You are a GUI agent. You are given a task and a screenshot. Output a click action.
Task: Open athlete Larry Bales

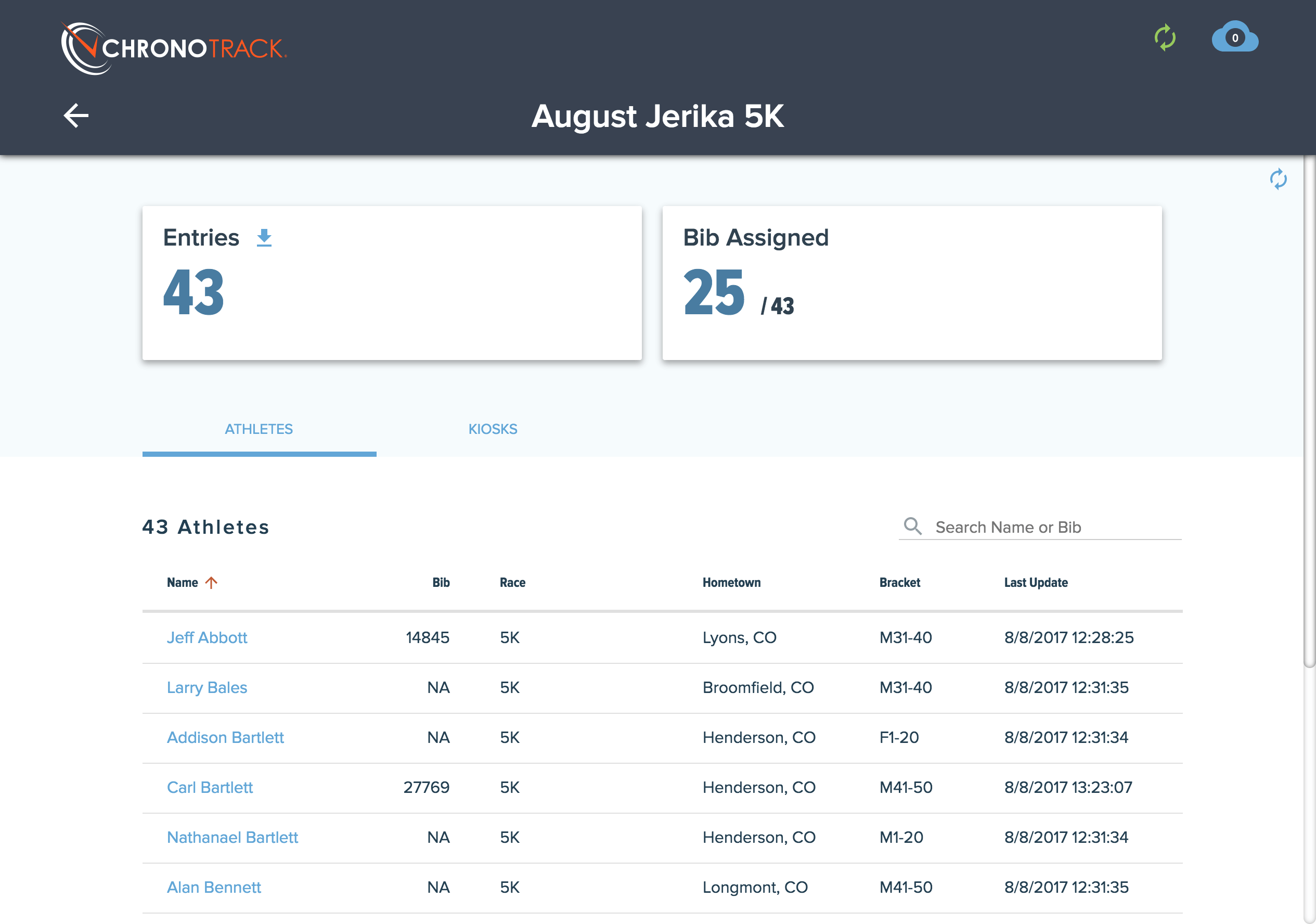207,687
